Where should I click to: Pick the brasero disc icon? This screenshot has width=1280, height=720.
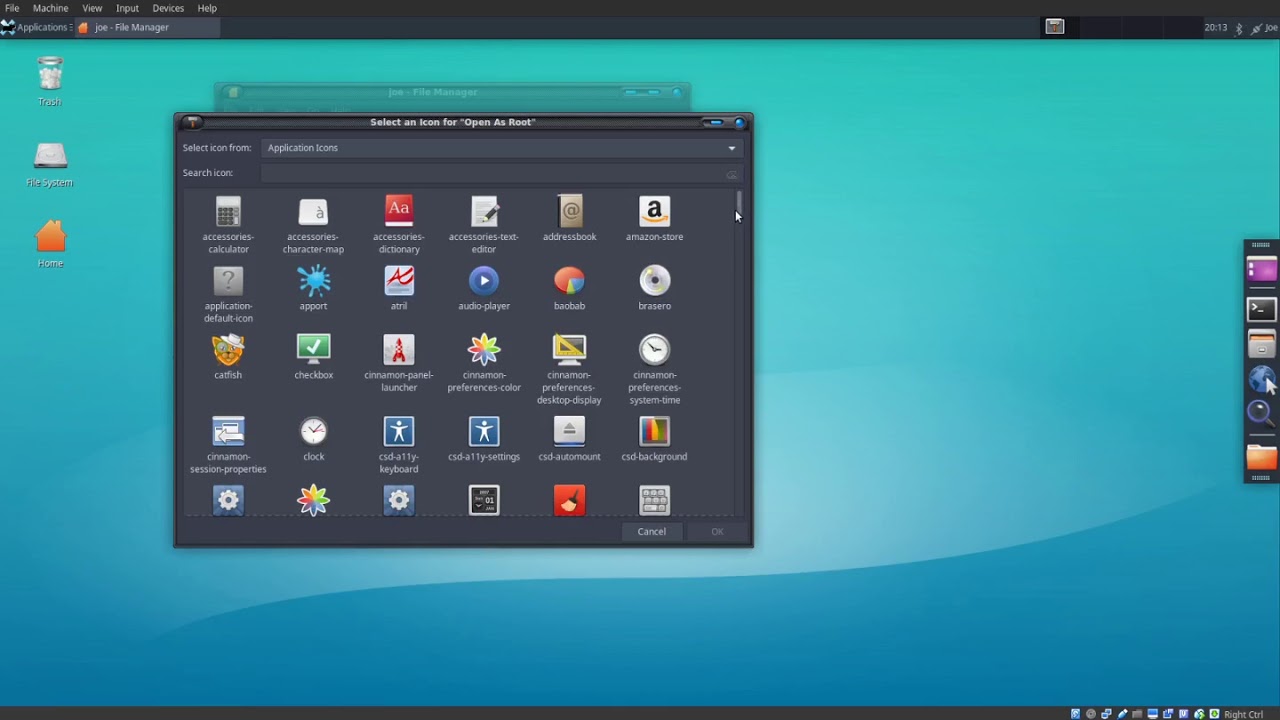point(654,281)
